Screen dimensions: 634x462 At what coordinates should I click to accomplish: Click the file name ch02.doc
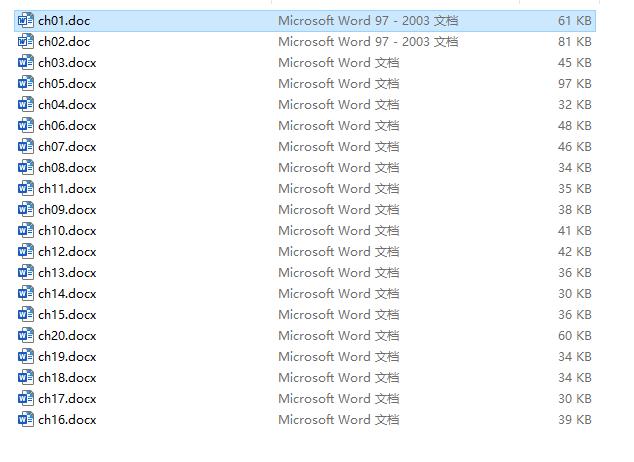[64, 42]
